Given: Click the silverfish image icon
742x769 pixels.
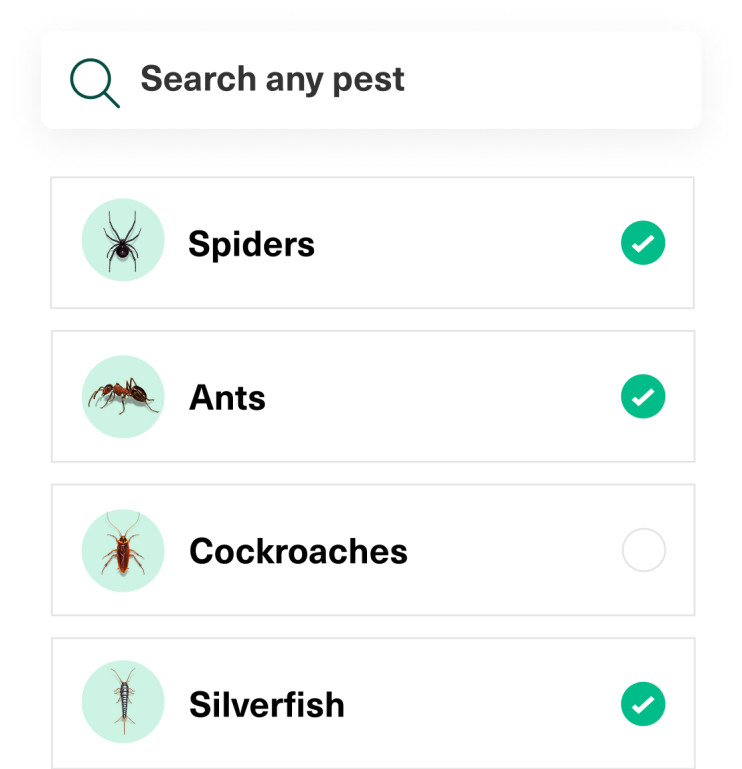Looking at the screenshot, I should click(x=122, y=702).
